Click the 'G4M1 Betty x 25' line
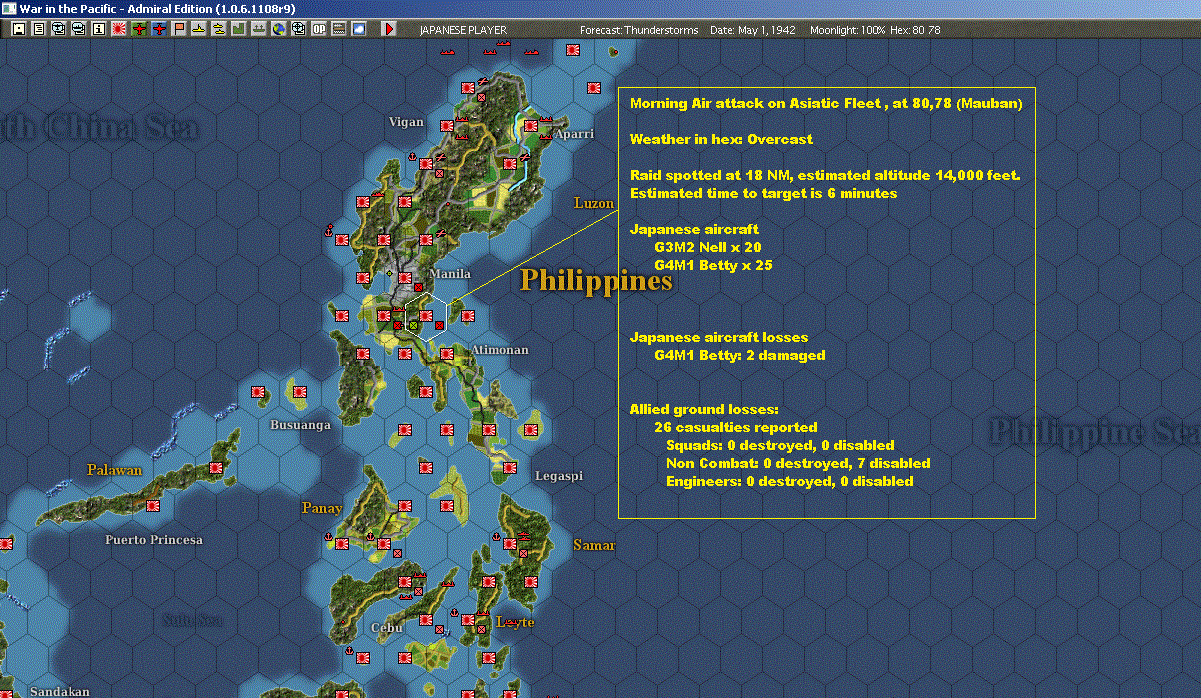Image resolution: width=1201 pixels, height=698 pixels. 713,265
